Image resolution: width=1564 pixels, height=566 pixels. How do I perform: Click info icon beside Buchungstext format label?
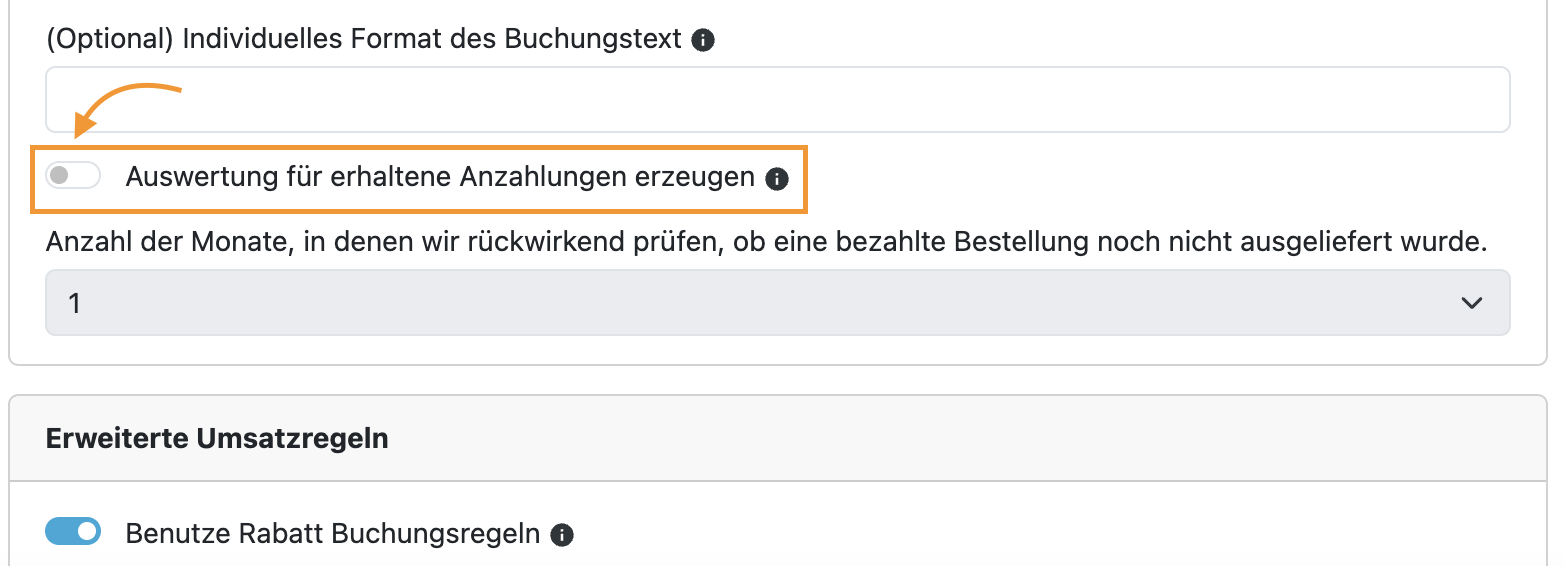[703, 40]
